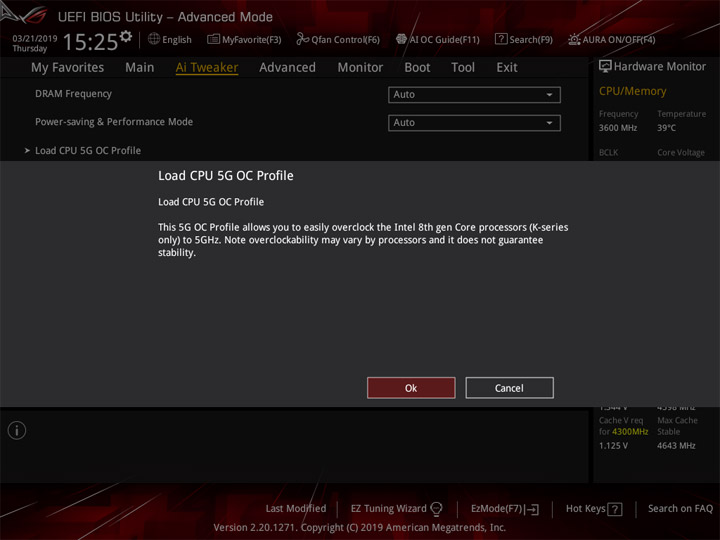The width and height of the screenshot is (720, 540).
Task: Click the 15:25 clock display
Action: tap(90, 42)
